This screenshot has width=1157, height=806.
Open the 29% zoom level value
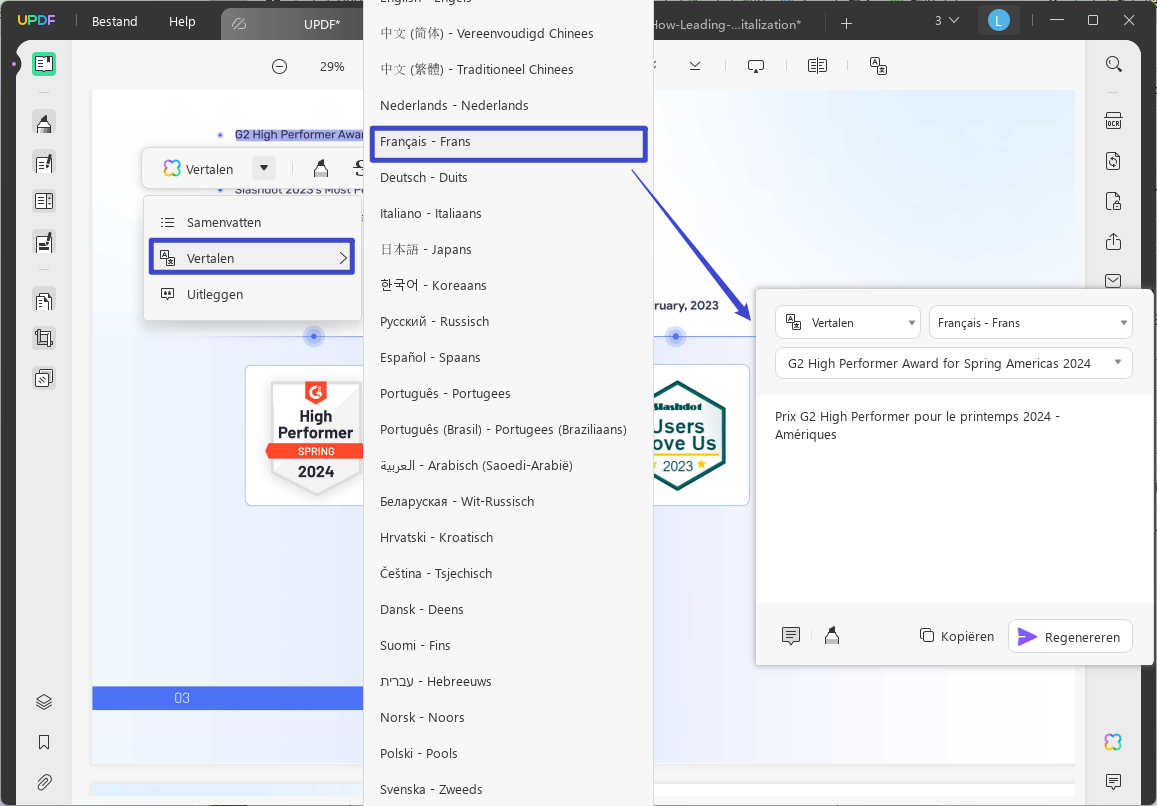332,66
